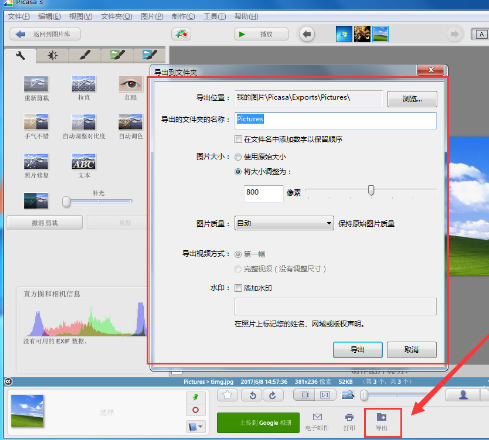Open the 工具(T) menu
The image size is (489, 440).
[215, 16]
